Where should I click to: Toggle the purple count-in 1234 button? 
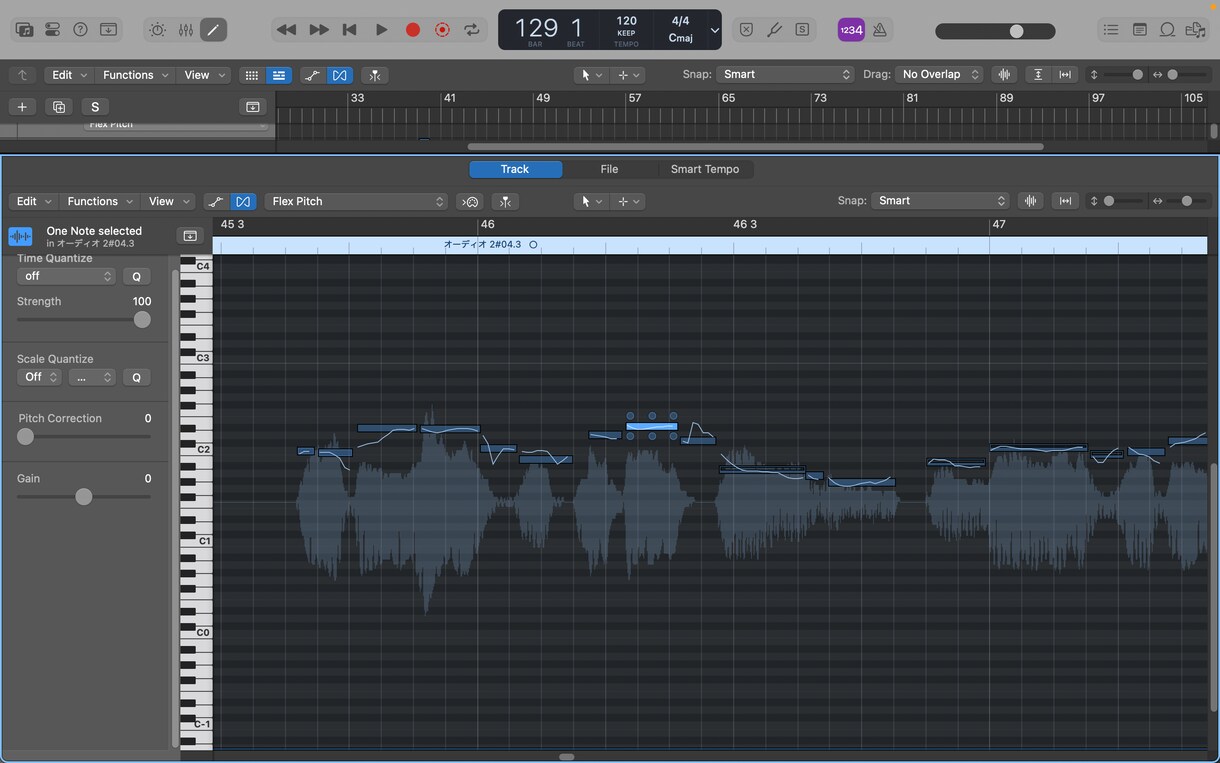coord(851,30)
